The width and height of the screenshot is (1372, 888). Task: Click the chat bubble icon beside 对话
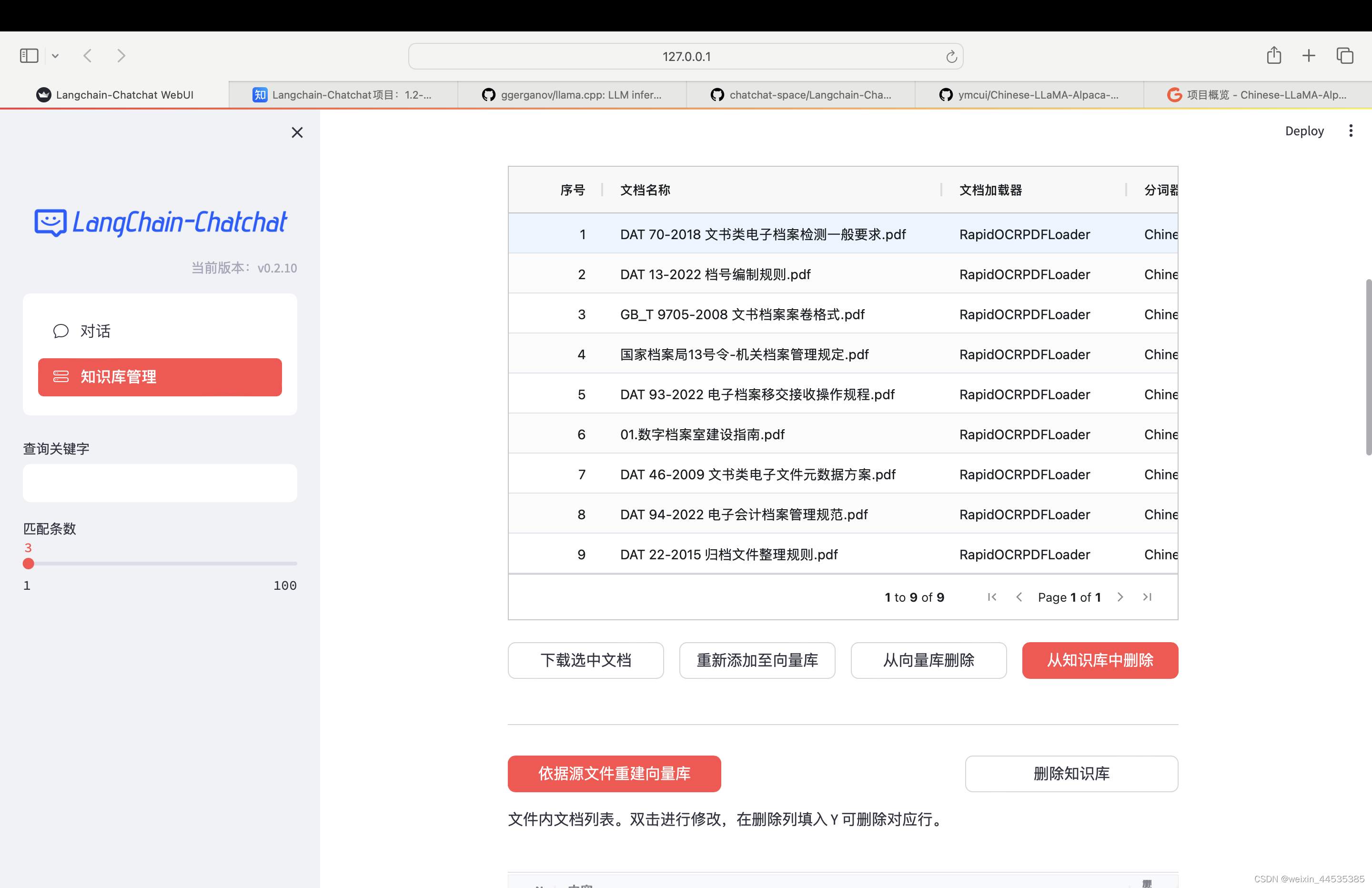61,331
